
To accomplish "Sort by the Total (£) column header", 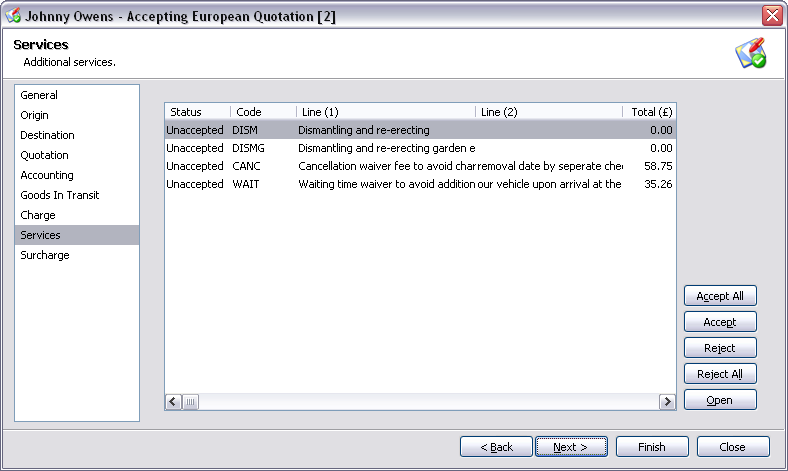I will click(x=650, y=112).
